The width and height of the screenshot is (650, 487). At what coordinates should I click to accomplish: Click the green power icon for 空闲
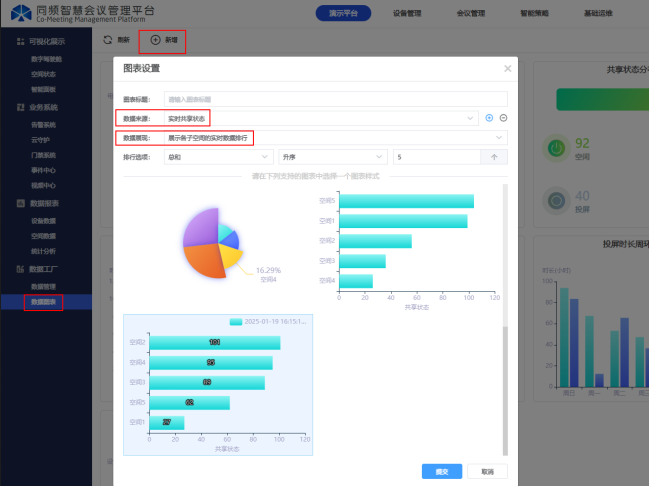point(556,148)
